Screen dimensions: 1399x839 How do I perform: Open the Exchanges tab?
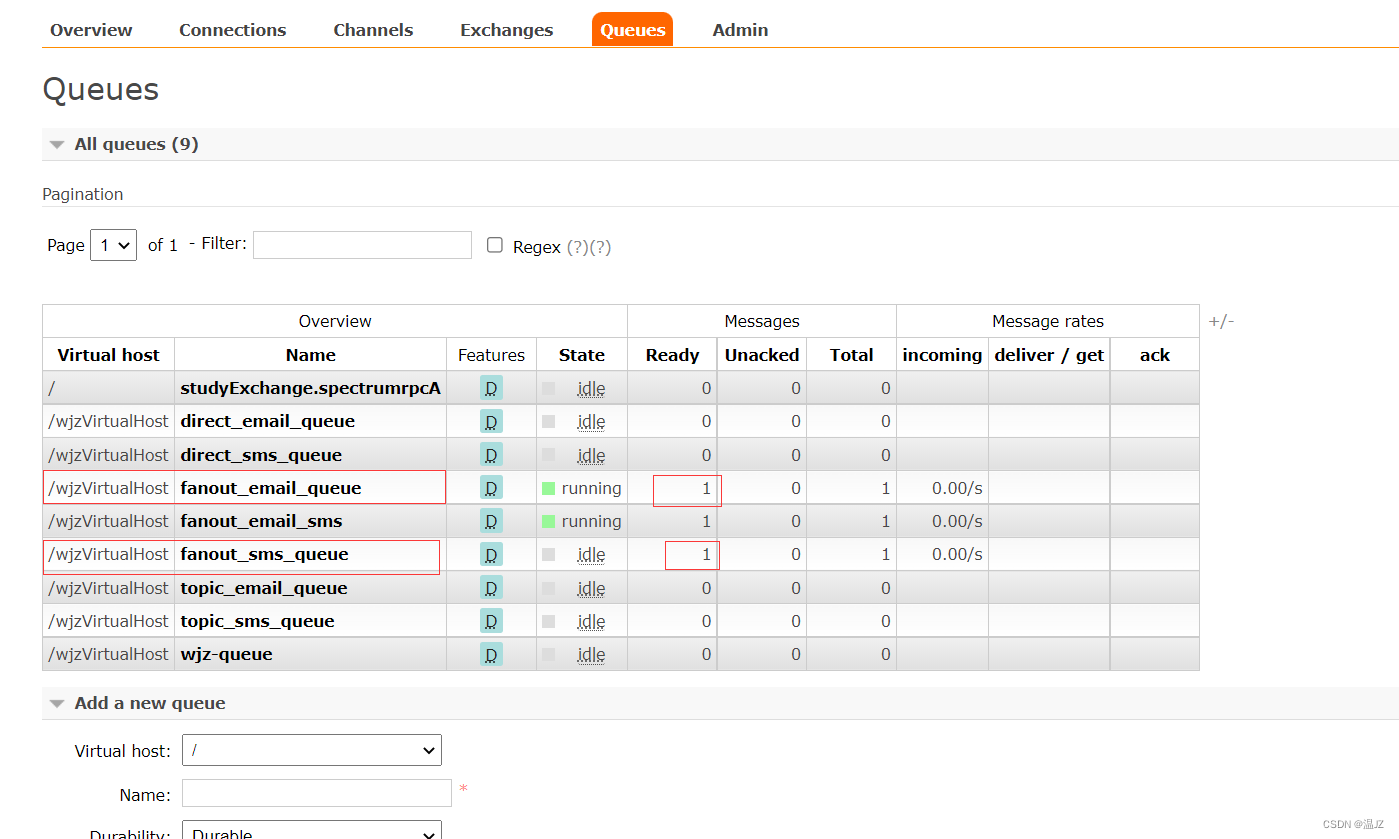coord(506,30)
